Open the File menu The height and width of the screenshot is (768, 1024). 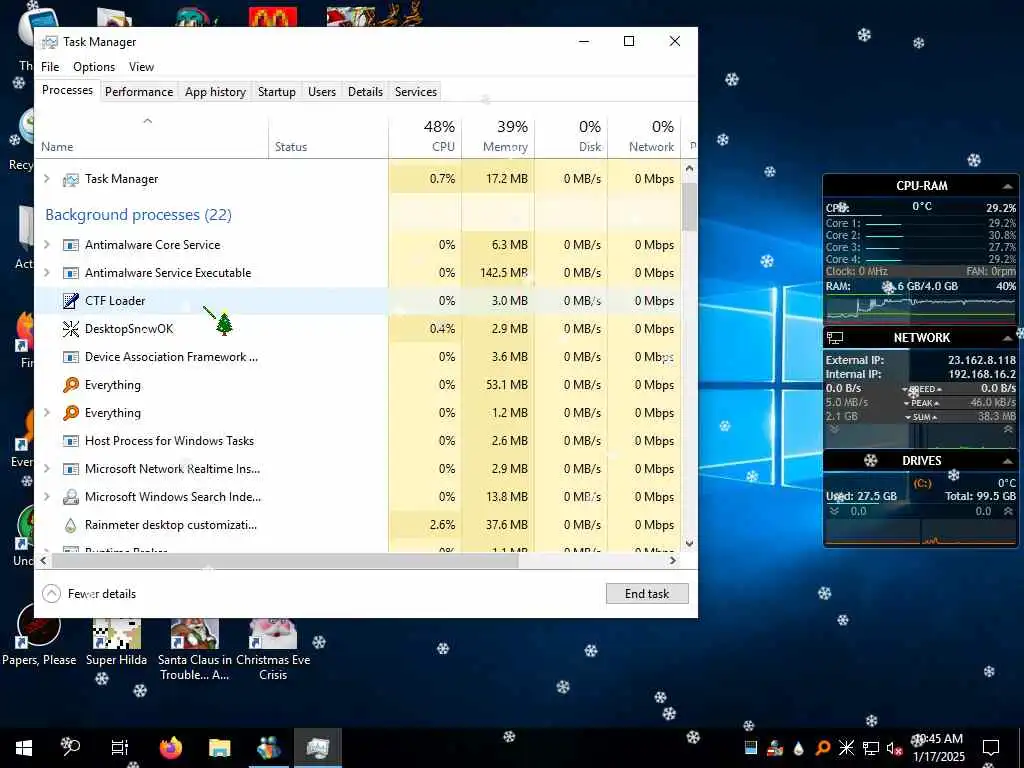50,67
